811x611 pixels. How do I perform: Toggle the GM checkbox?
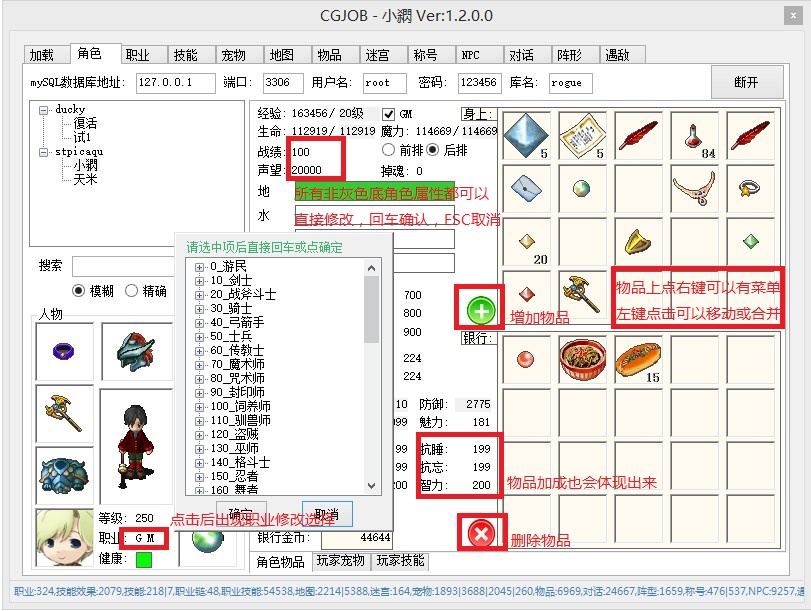(x=390, y=114)
